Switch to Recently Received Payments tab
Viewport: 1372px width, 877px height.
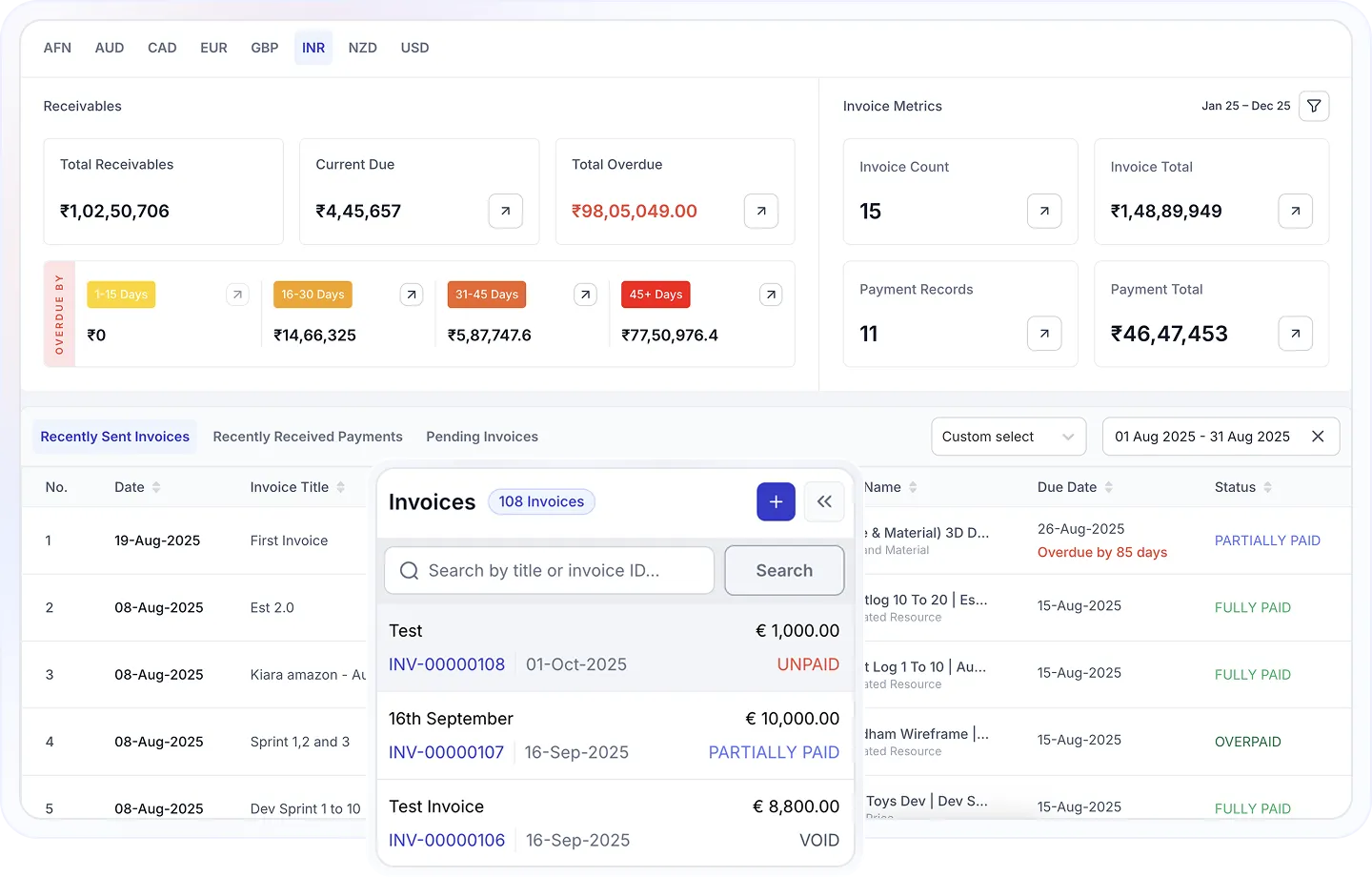pos(308,436)
